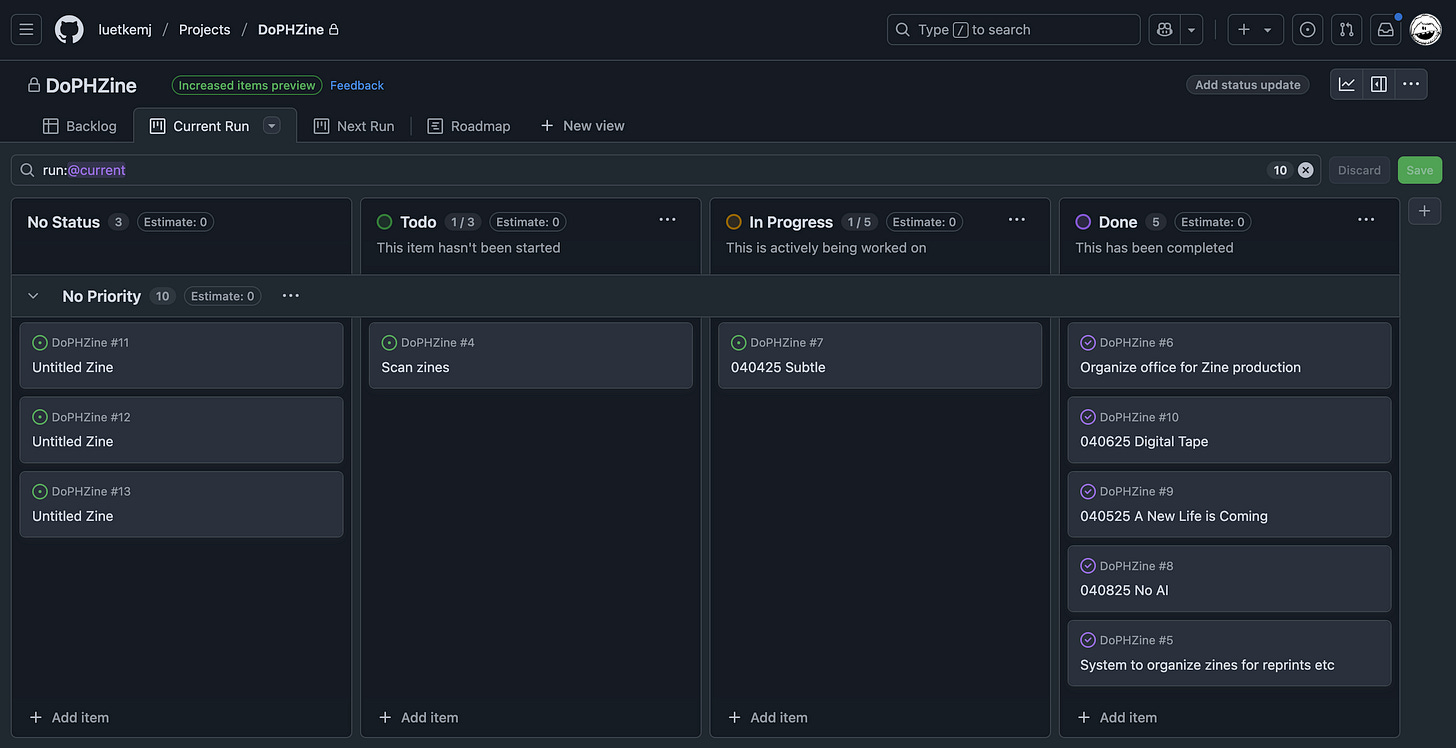Click closed issue icon on DoPHZine #9
This screenshot has width=1456, height=748.
pyautogui.click(x=1088, y=492)
